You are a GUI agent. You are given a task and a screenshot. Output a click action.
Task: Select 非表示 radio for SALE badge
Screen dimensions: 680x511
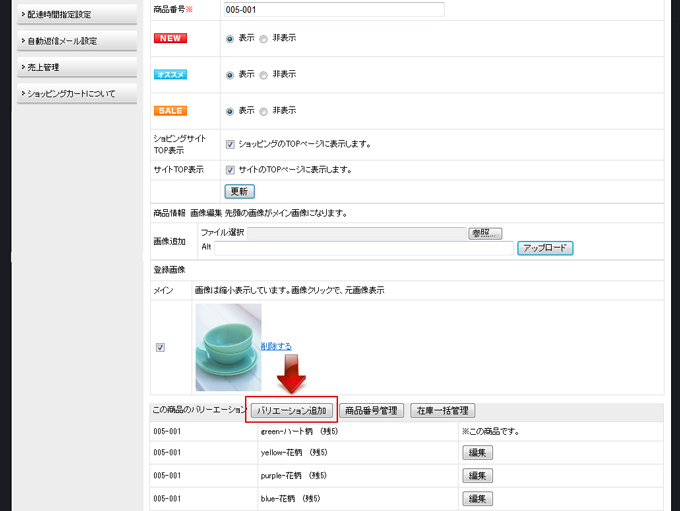pyautogui.click(x=264, y=111)
